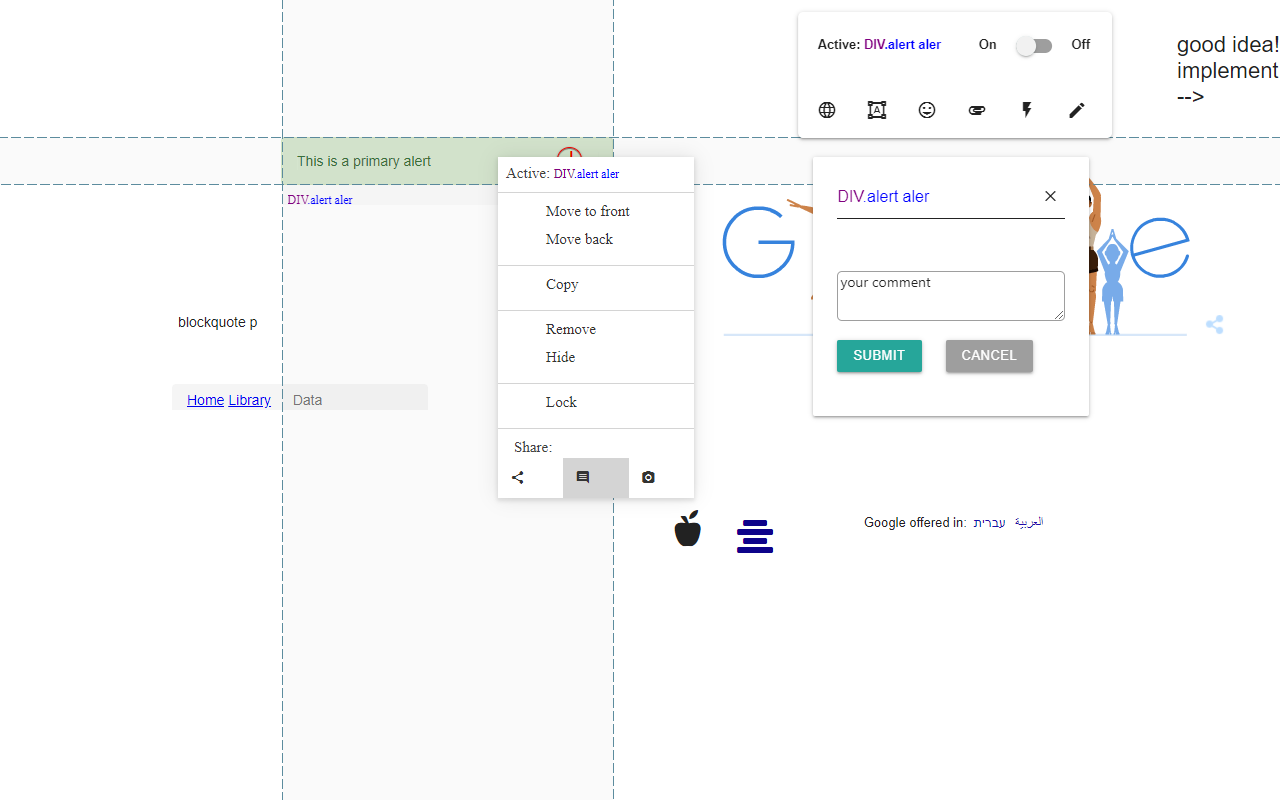Viewport: 1280px width, 800px height.
Task: Click the 'your comment' text area
Action: coord(950,296)
